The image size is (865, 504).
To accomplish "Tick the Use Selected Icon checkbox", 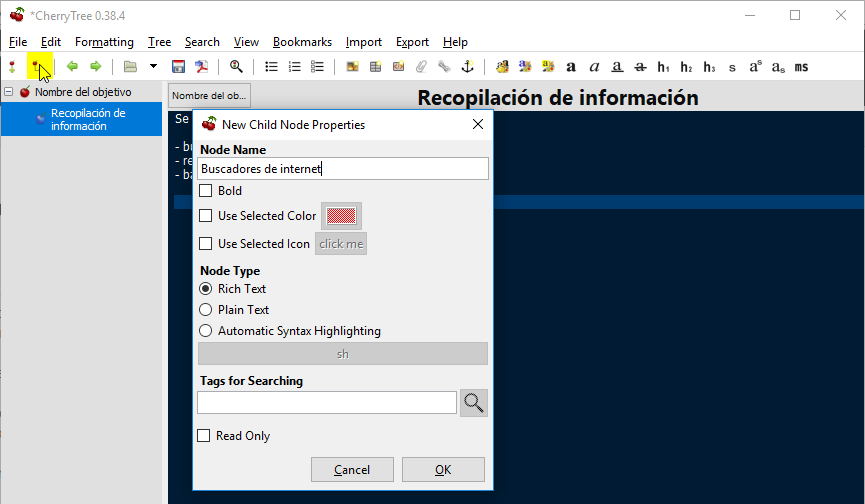I will pos(205,244).
